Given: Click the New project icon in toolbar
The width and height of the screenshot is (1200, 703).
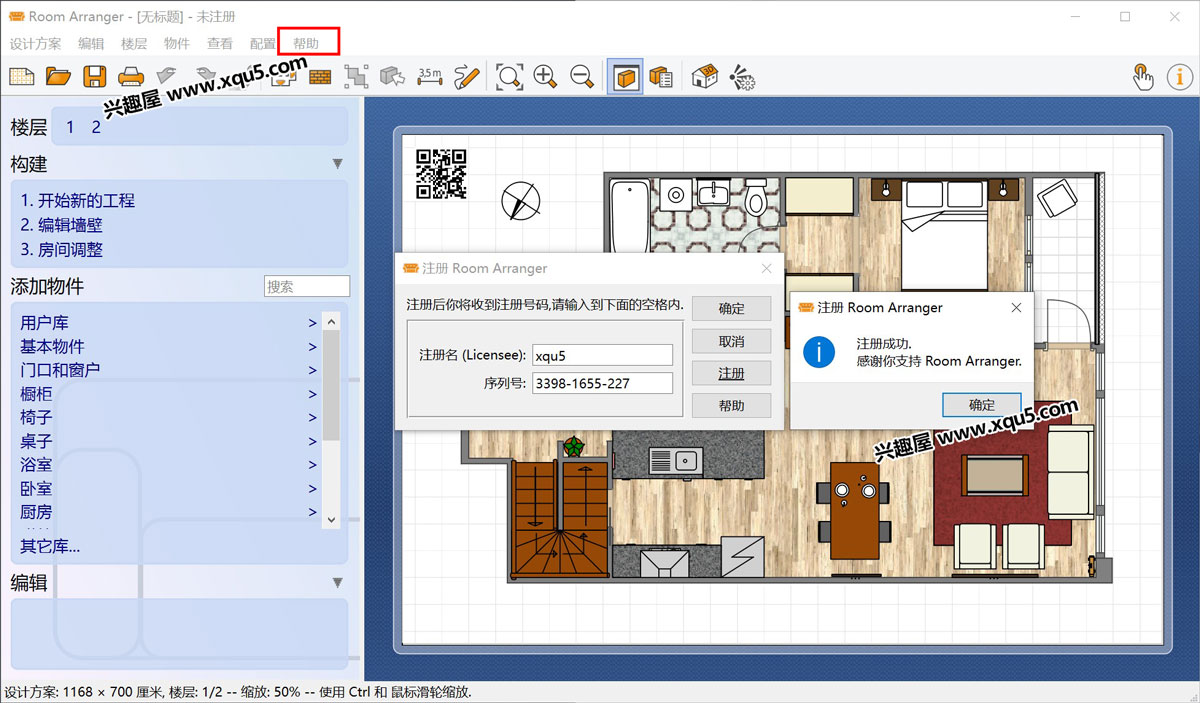Looking at the screenshot, I should pyautogui.click(x=21, y=76).
